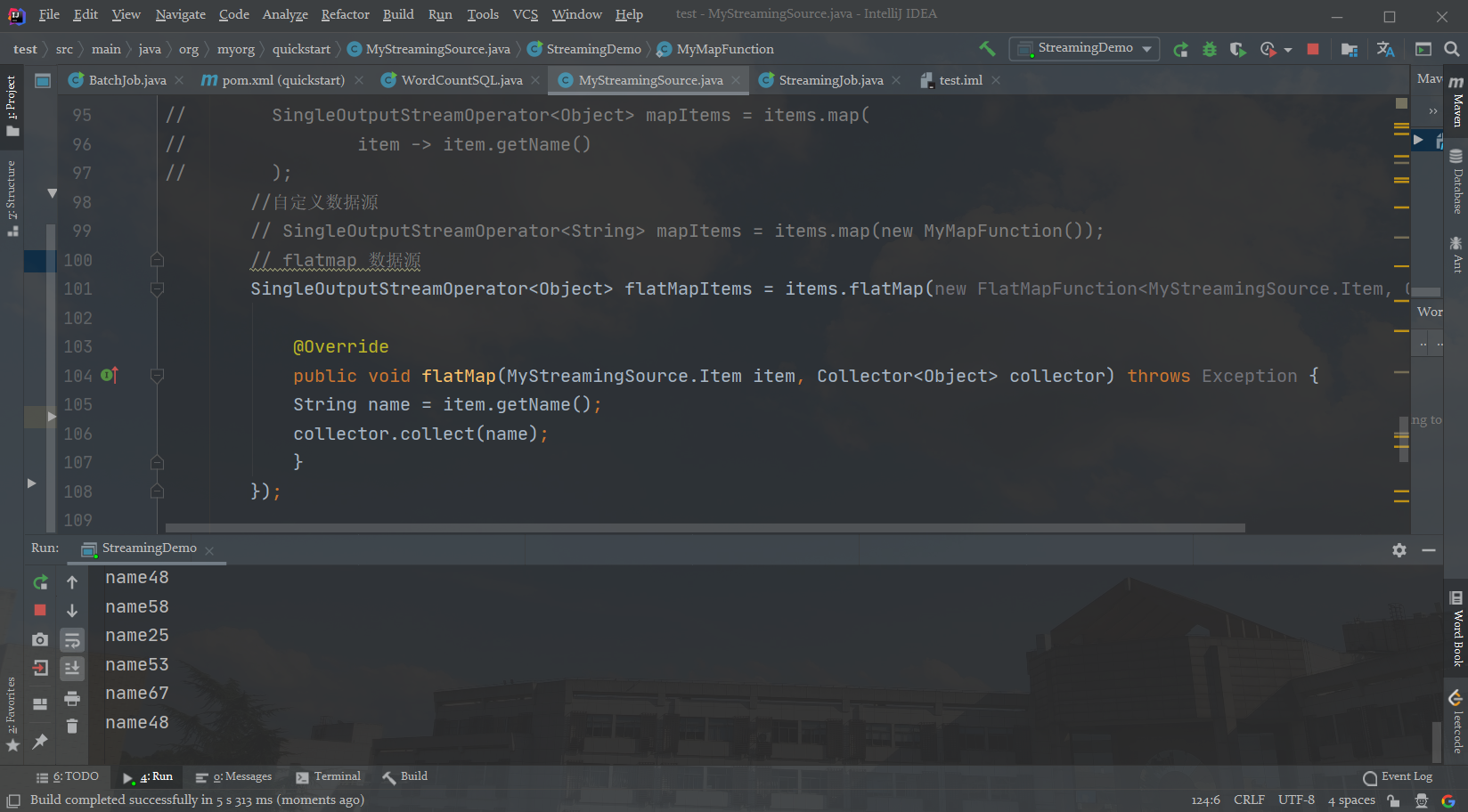Open the VCS menu

(x=526, y=14)
